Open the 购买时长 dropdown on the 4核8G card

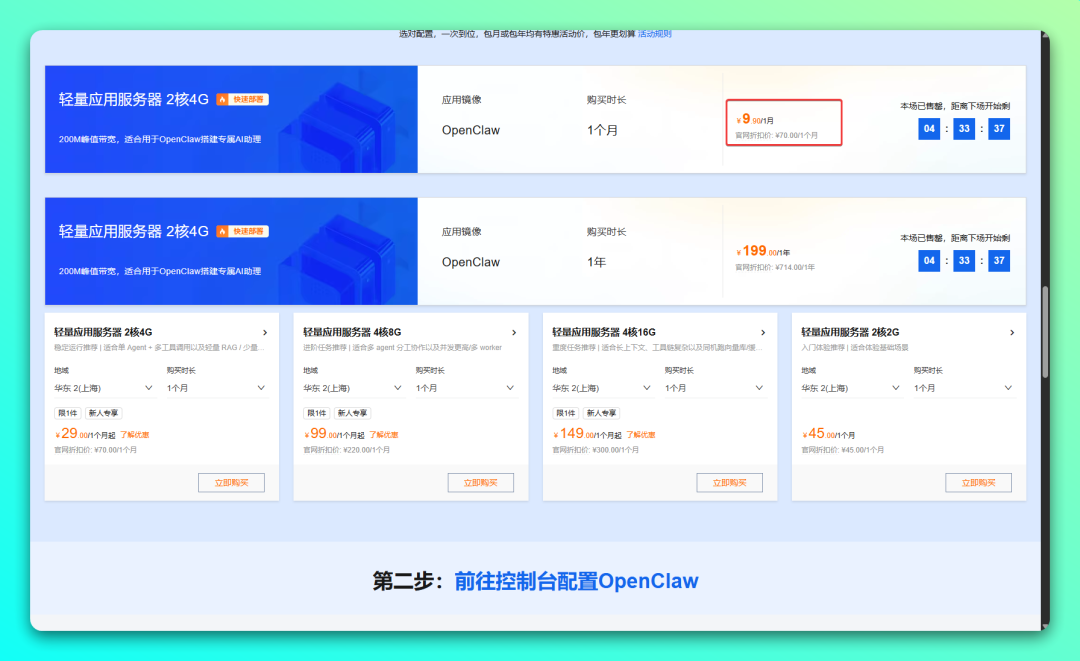tap(463, 387)
